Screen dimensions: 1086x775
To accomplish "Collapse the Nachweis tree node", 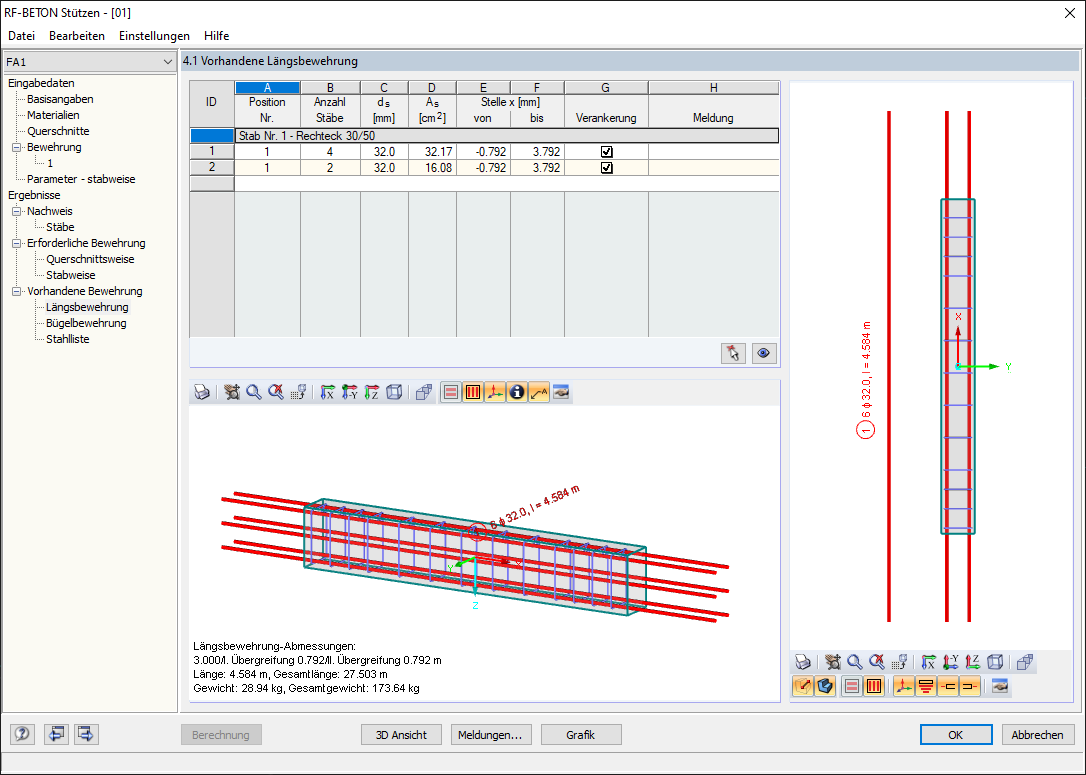I will tap(17, 211).
